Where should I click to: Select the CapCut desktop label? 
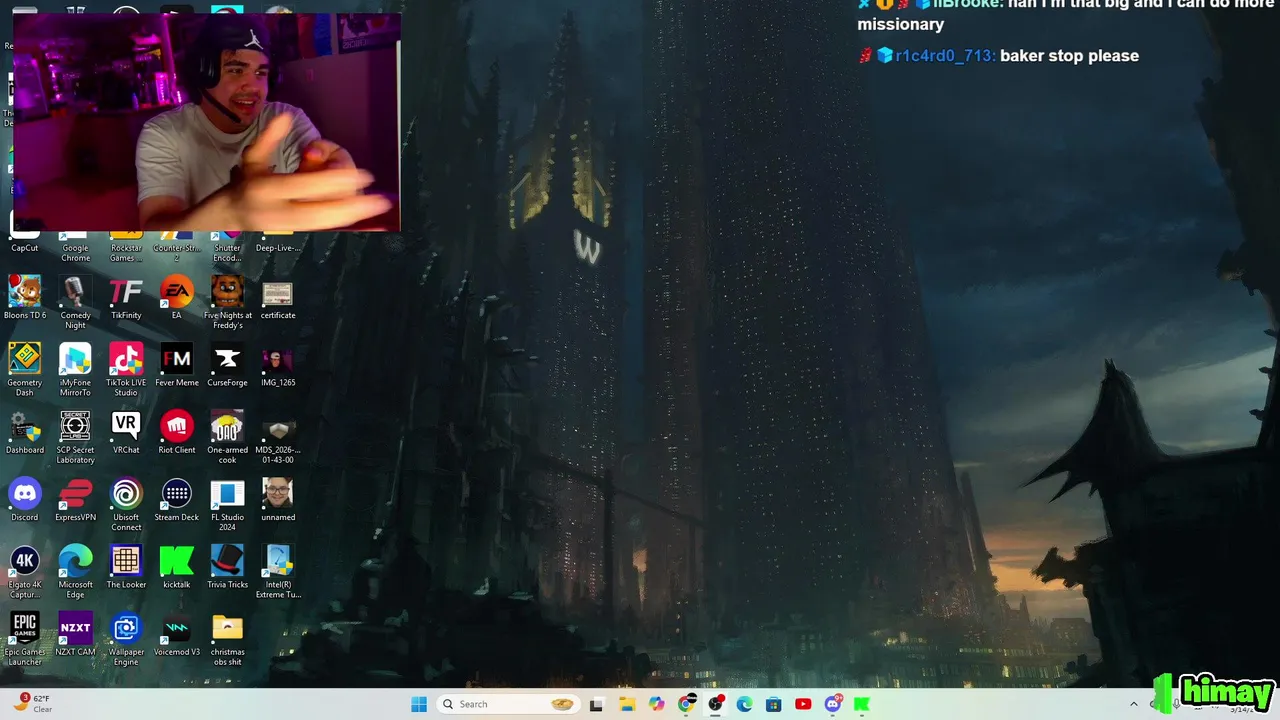tap(25, 248)
